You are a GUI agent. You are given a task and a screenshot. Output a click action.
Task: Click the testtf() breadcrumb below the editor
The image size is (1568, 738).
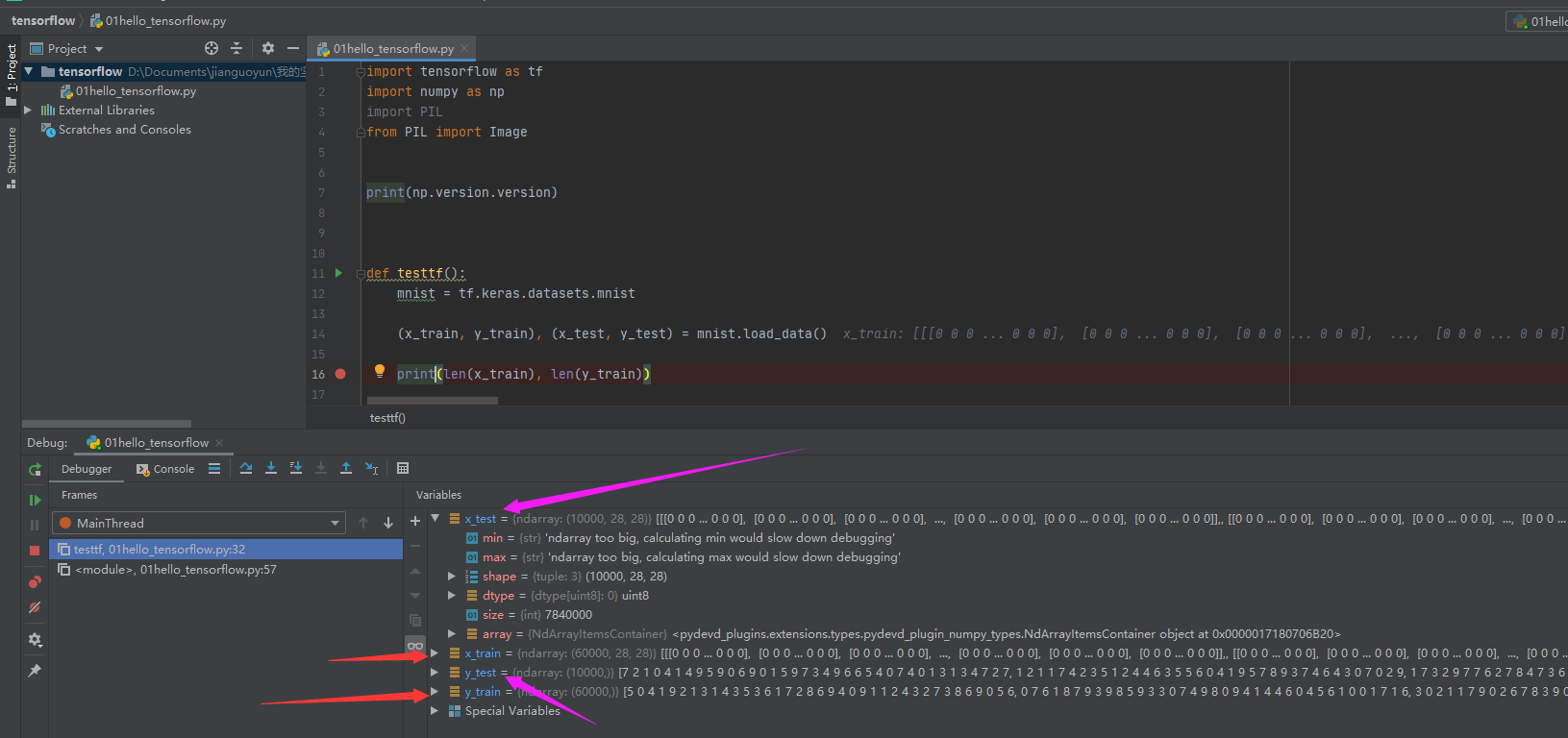pos(387,418)
